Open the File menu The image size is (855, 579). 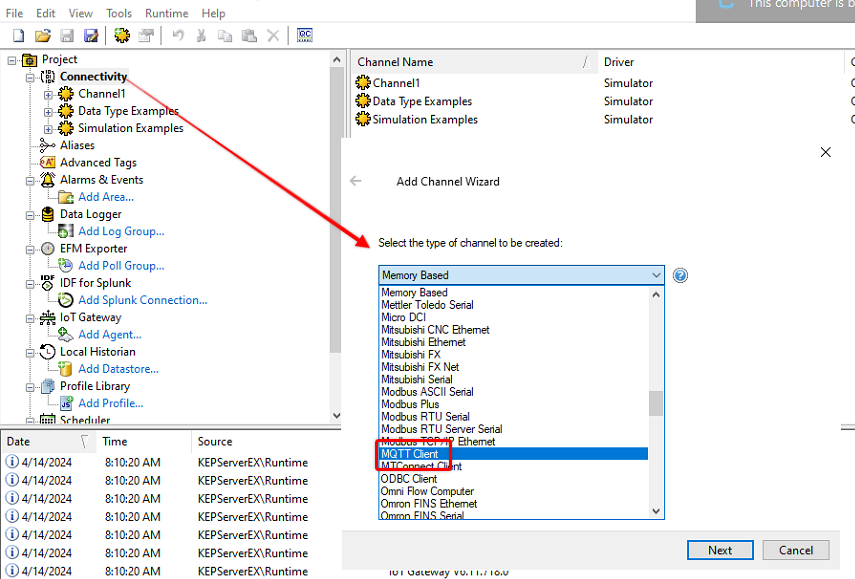(x=14, y=13)
